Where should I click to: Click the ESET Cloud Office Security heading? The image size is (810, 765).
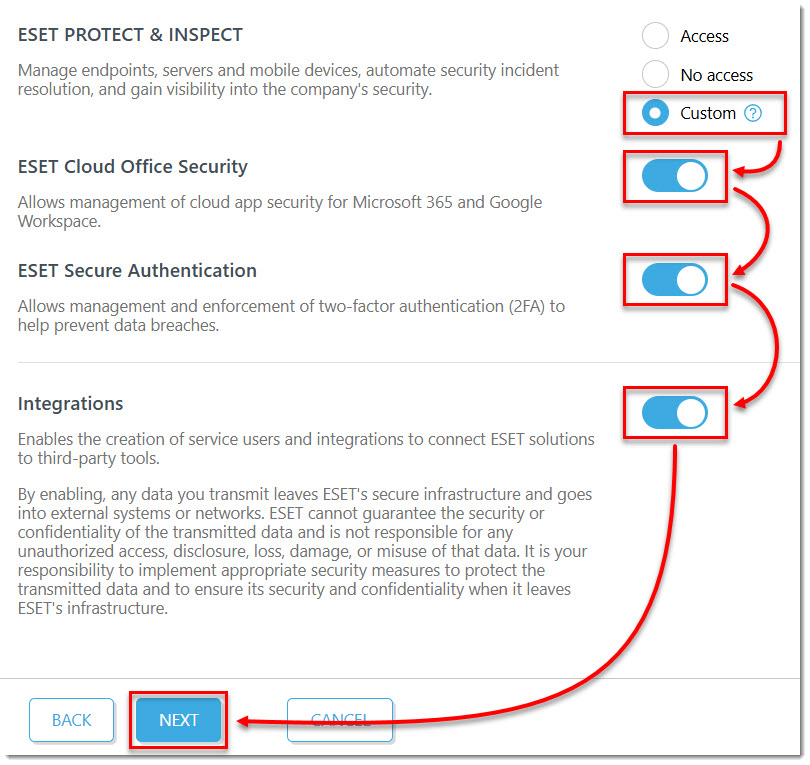point(133,167)
